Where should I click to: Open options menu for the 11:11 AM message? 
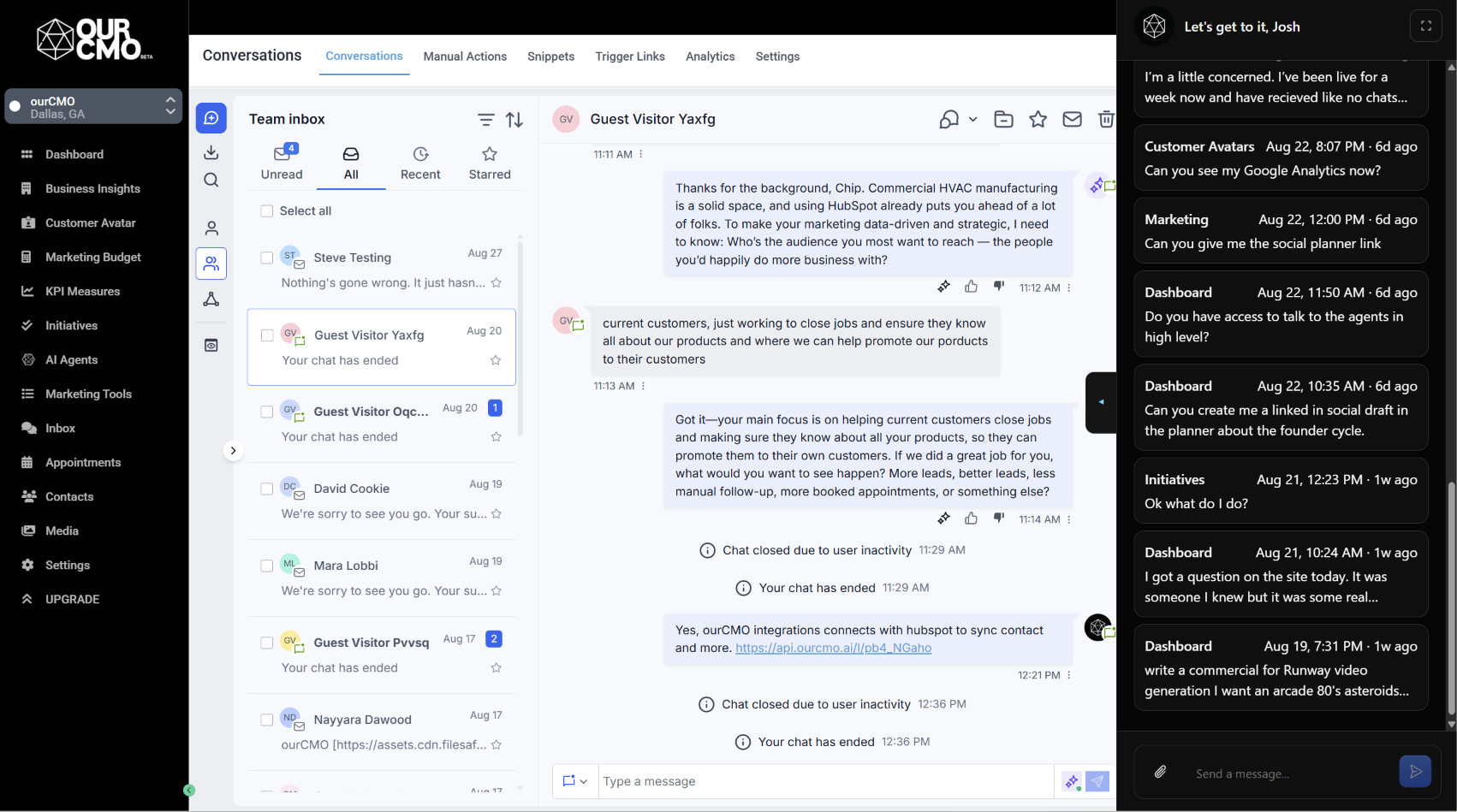tap(641, 155)
